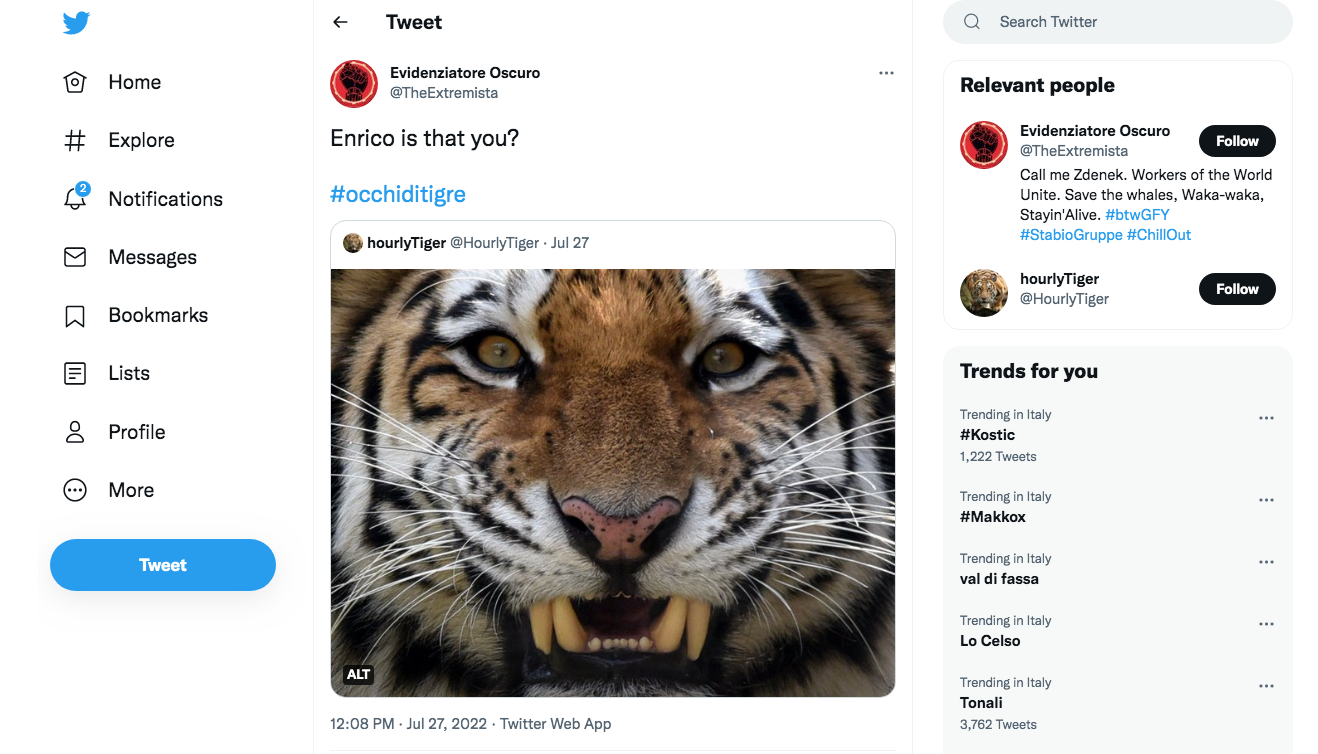Click the back arrow next to Tweet
The height and width of the screenshot is (754, 1318).
coord(340,22)
